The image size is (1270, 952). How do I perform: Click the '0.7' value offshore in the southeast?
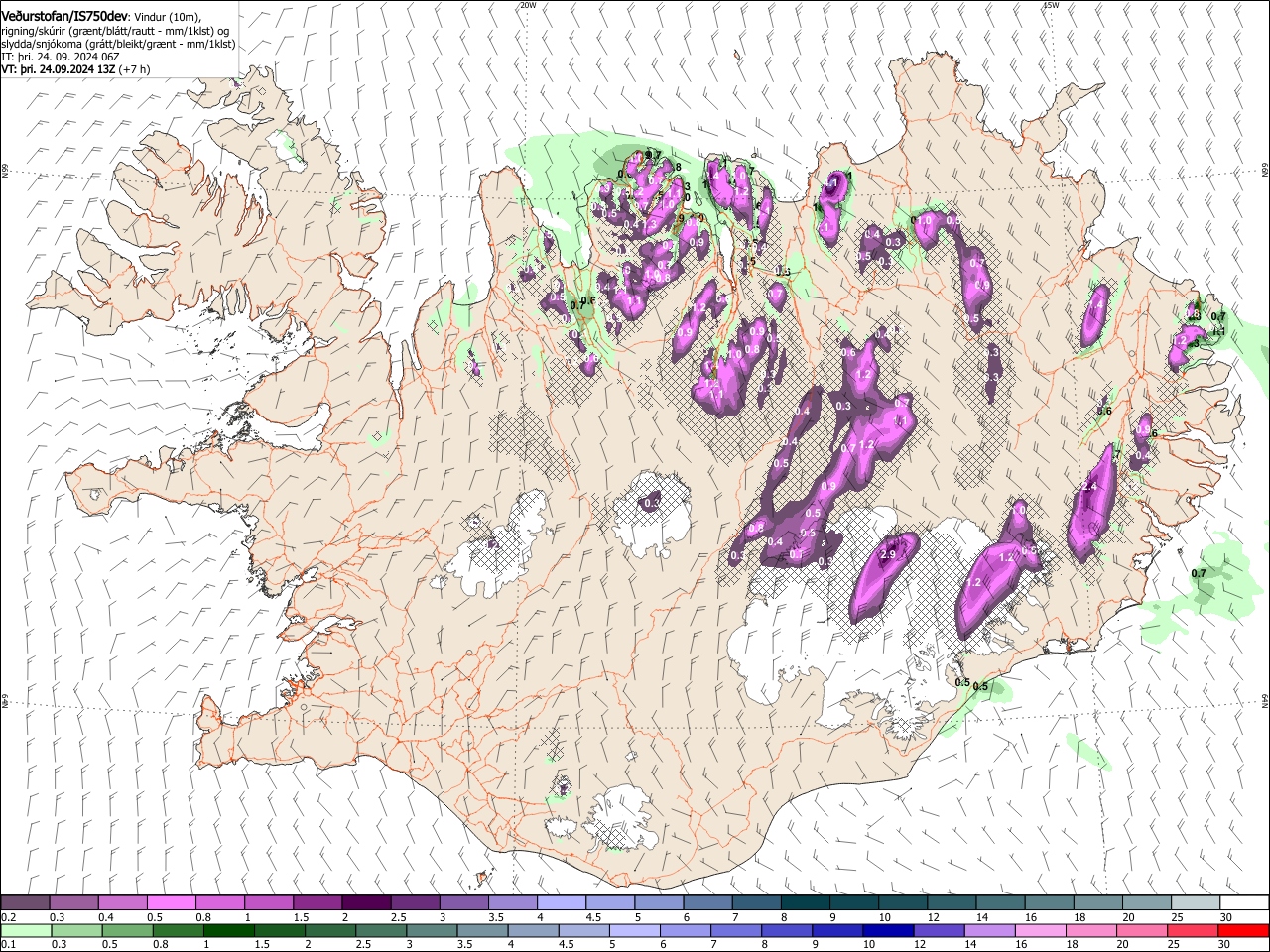(1199, 573)
